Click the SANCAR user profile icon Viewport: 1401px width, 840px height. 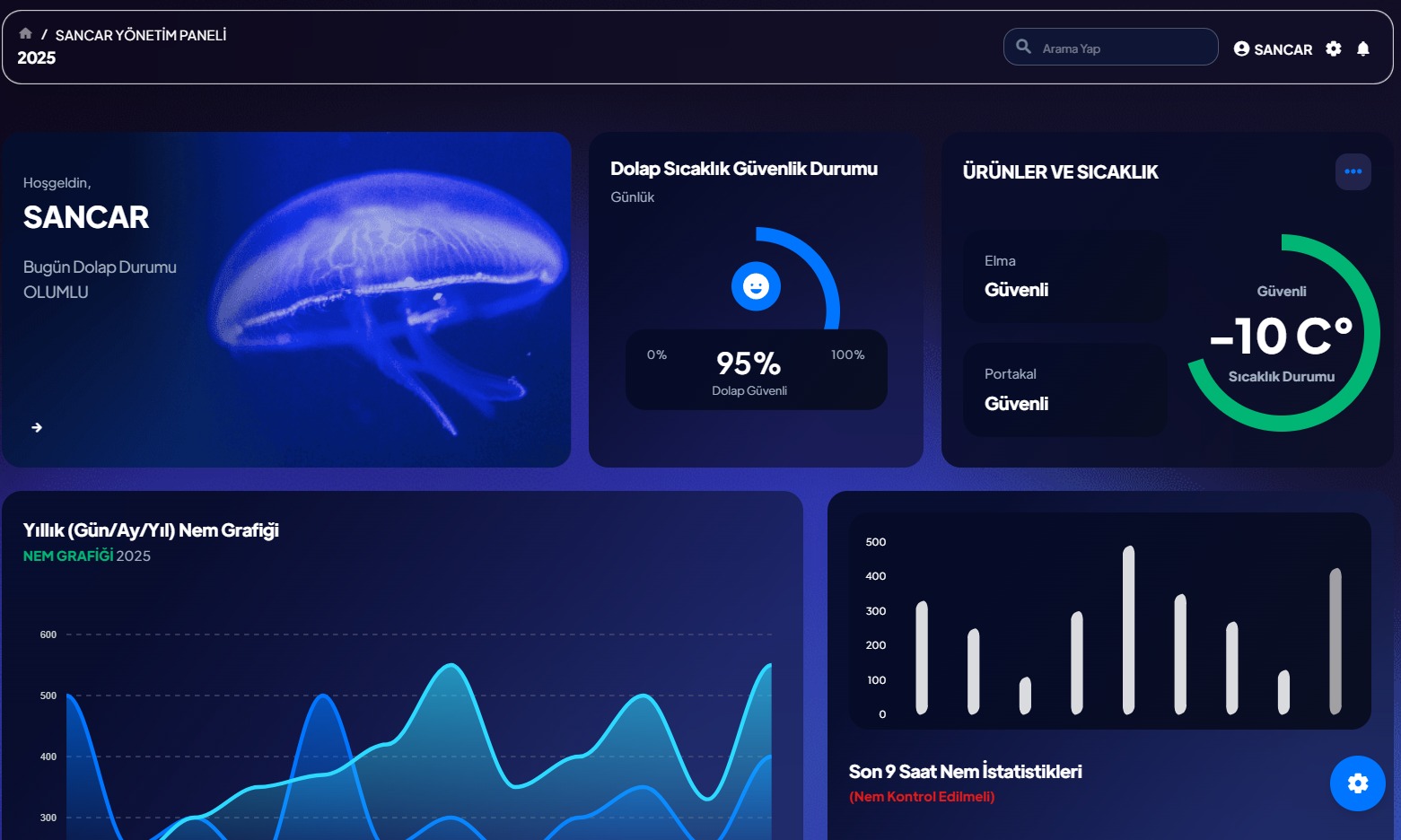(1241, 48)
